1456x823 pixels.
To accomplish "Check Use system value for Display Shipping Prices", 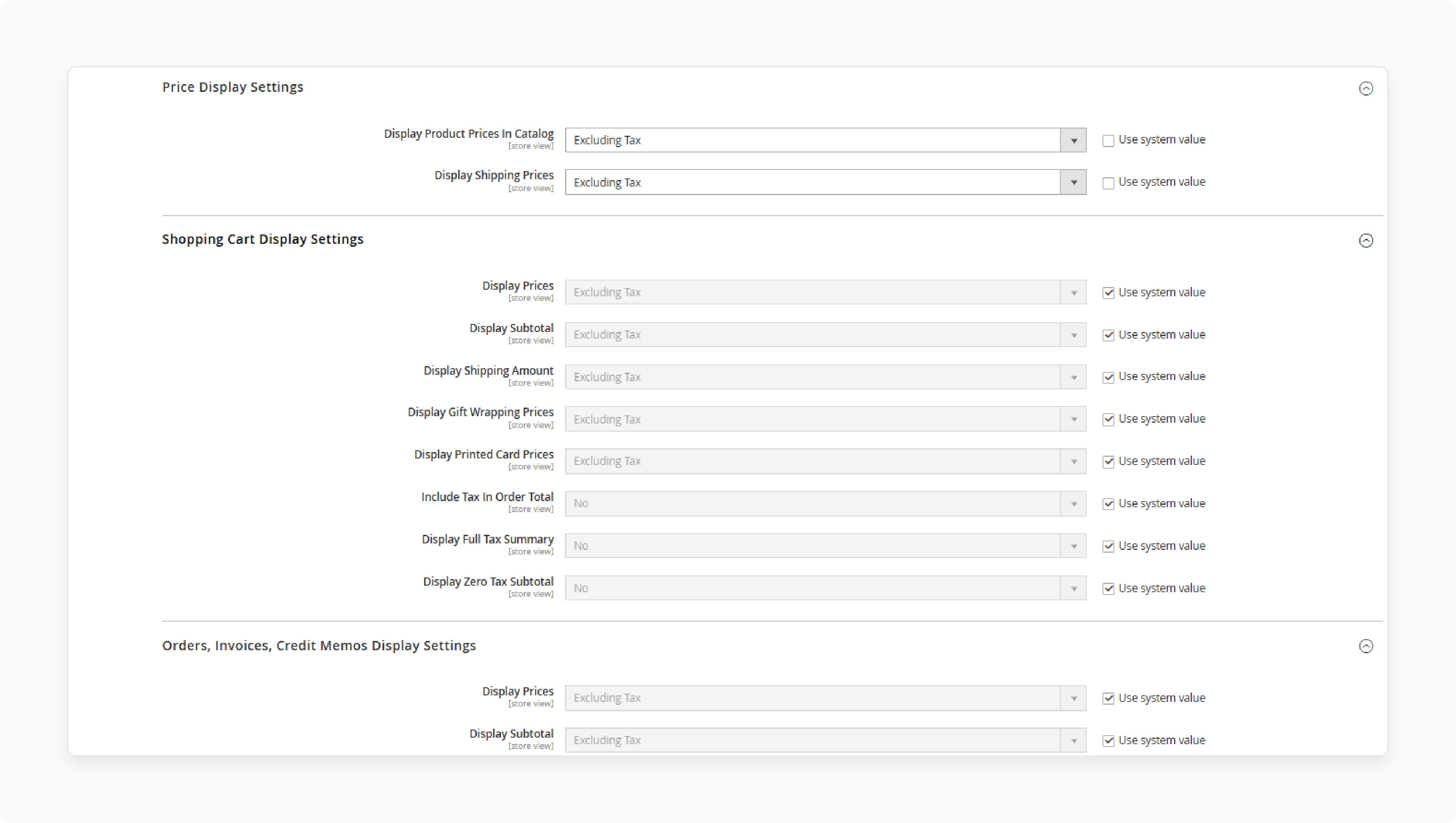I will click(x=1108, y=183).
